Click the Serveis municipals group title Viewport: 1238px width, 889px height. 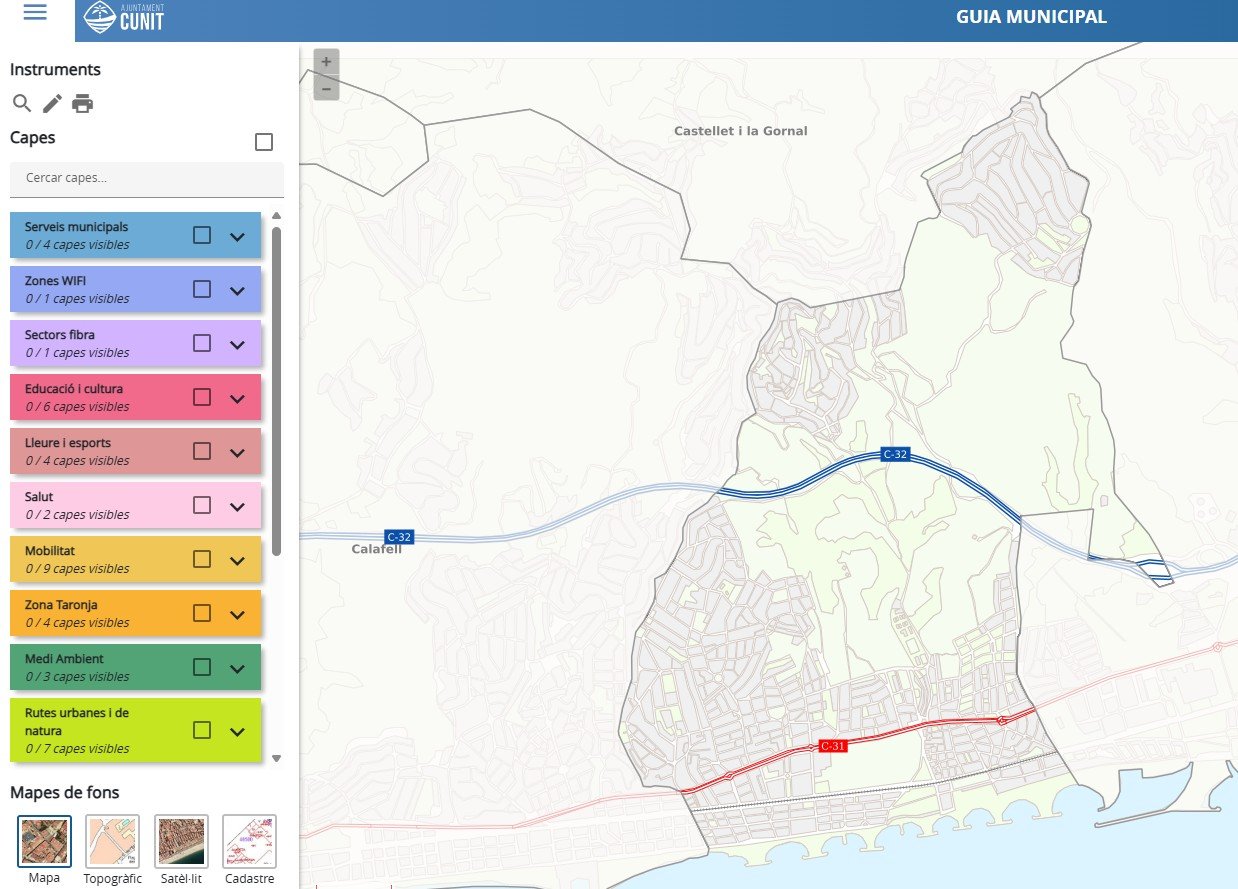tap(76, 227)
